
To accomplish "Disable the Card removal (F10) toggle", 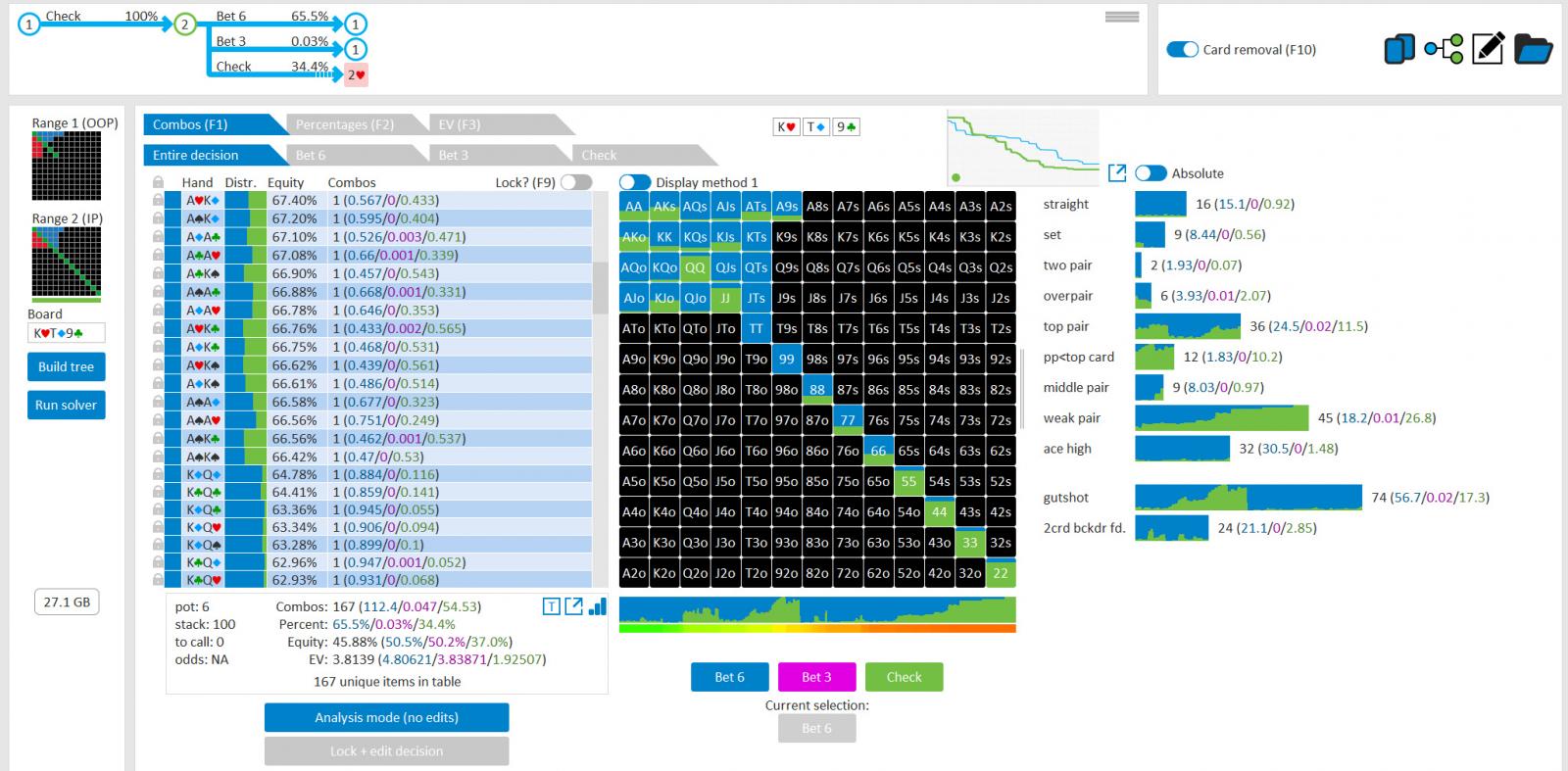I will click(1182, 49).
